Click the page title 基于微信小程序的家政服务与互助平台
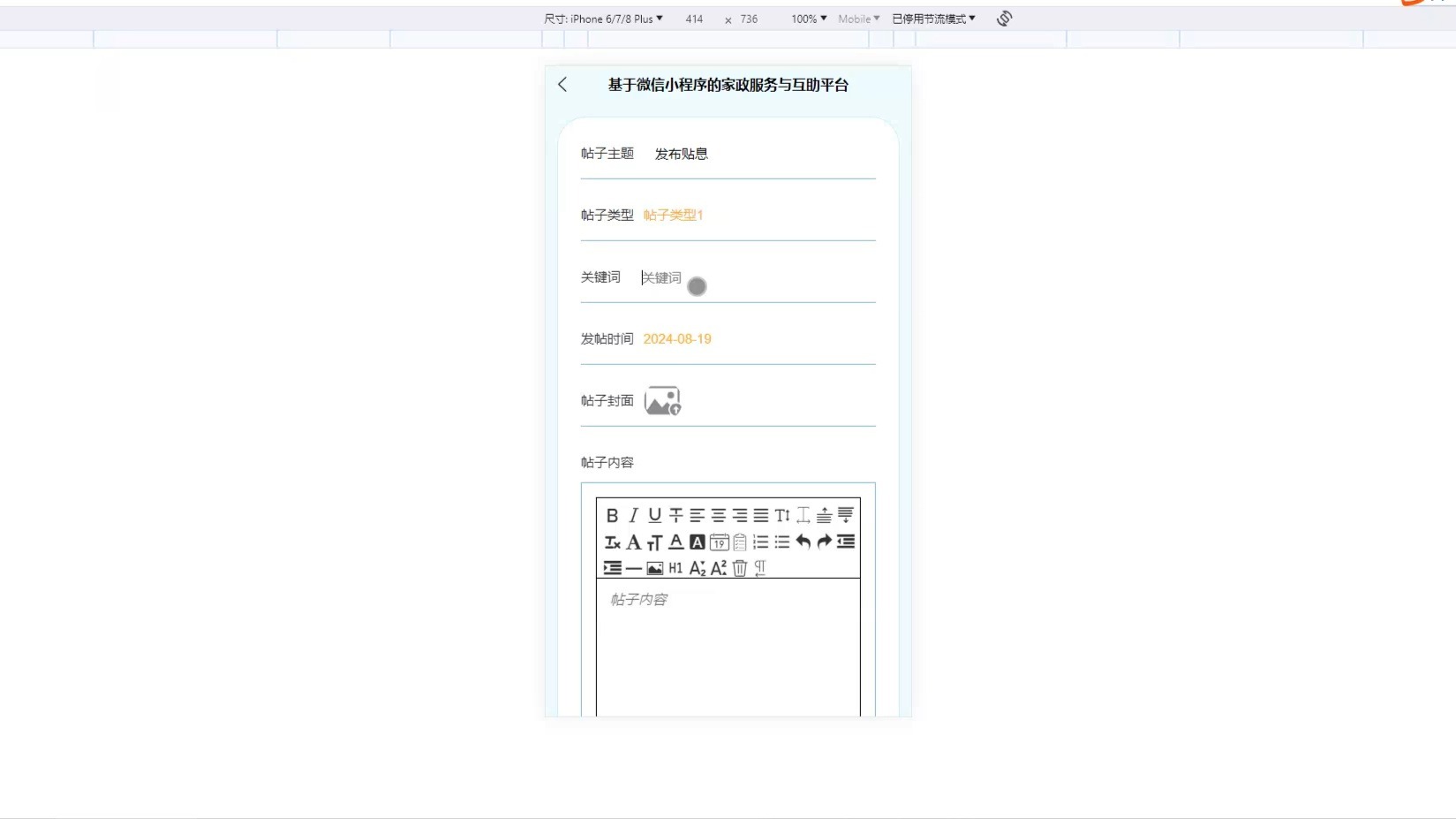This screenshot has height=819, width=1456. click(x=728, y=85)
